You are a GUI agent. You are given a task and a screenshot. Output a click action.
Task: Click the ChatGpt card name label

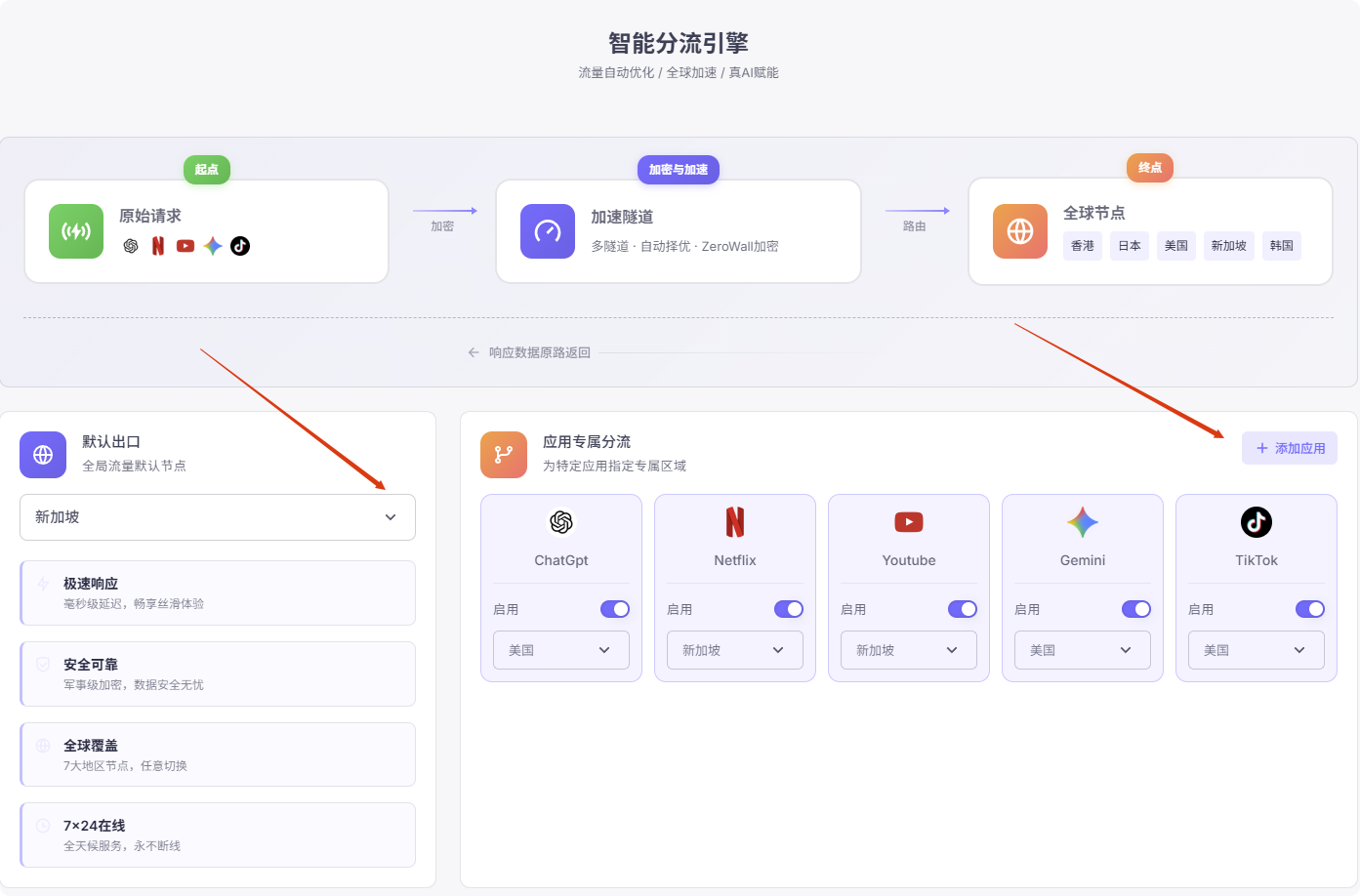561,560
